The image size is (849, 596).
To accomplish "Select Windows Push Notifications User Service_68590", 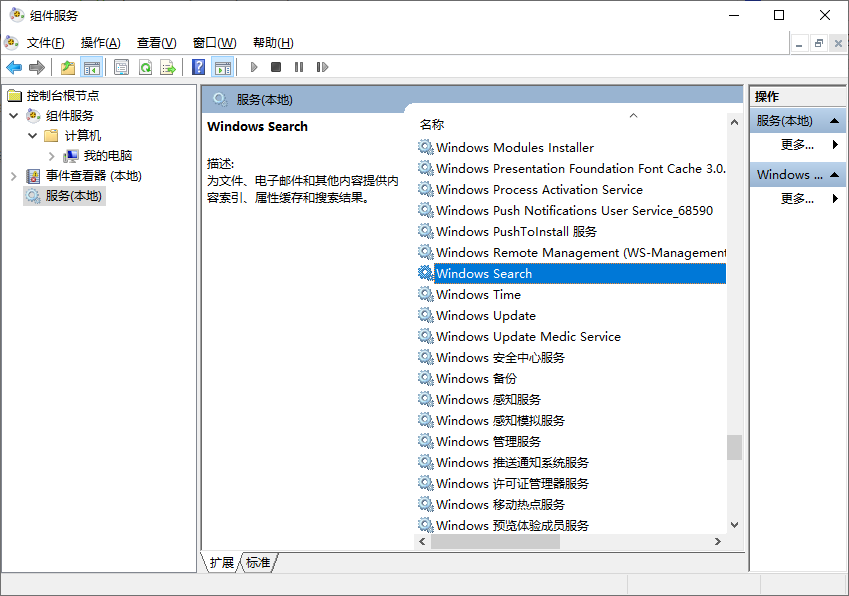I will click(x=571, y=211).
